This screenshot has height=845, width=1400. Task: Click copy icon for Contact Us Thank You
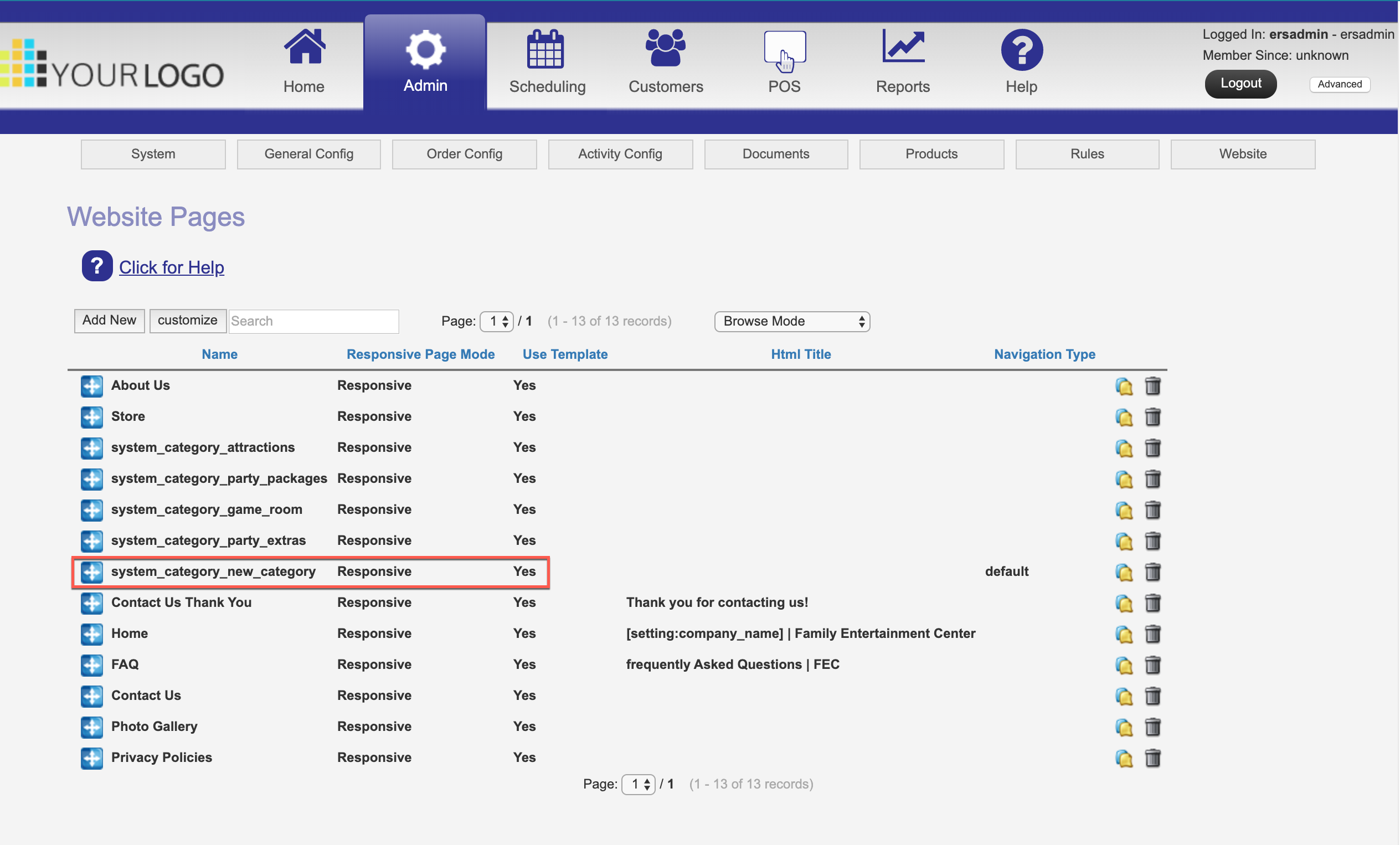[x=1124, y=604]
